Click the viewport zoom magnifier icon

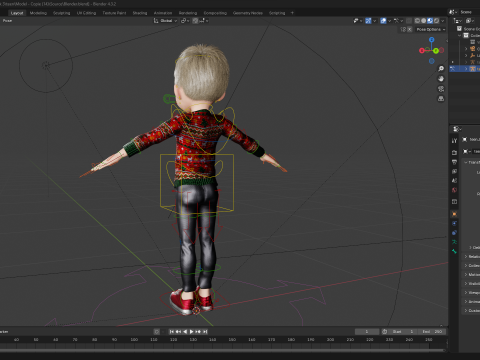tap(441, 69)
